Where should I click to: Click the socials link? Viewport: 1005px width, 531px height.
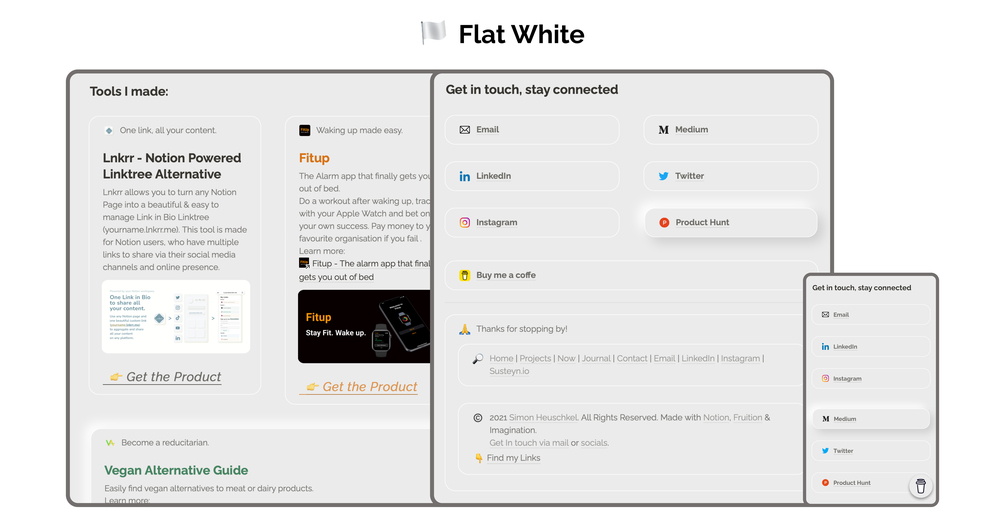(594, 442)
